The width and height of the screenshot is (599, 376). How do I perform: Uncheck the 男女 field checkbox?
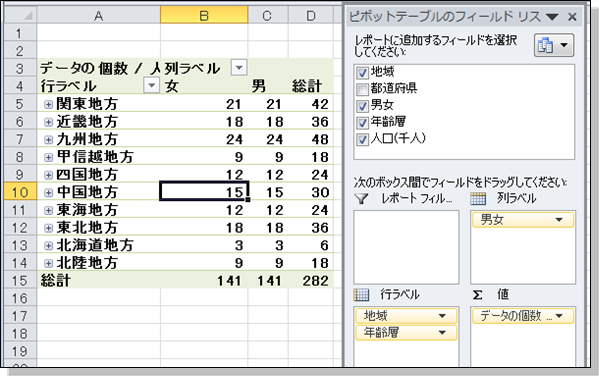tap(362, 106)
